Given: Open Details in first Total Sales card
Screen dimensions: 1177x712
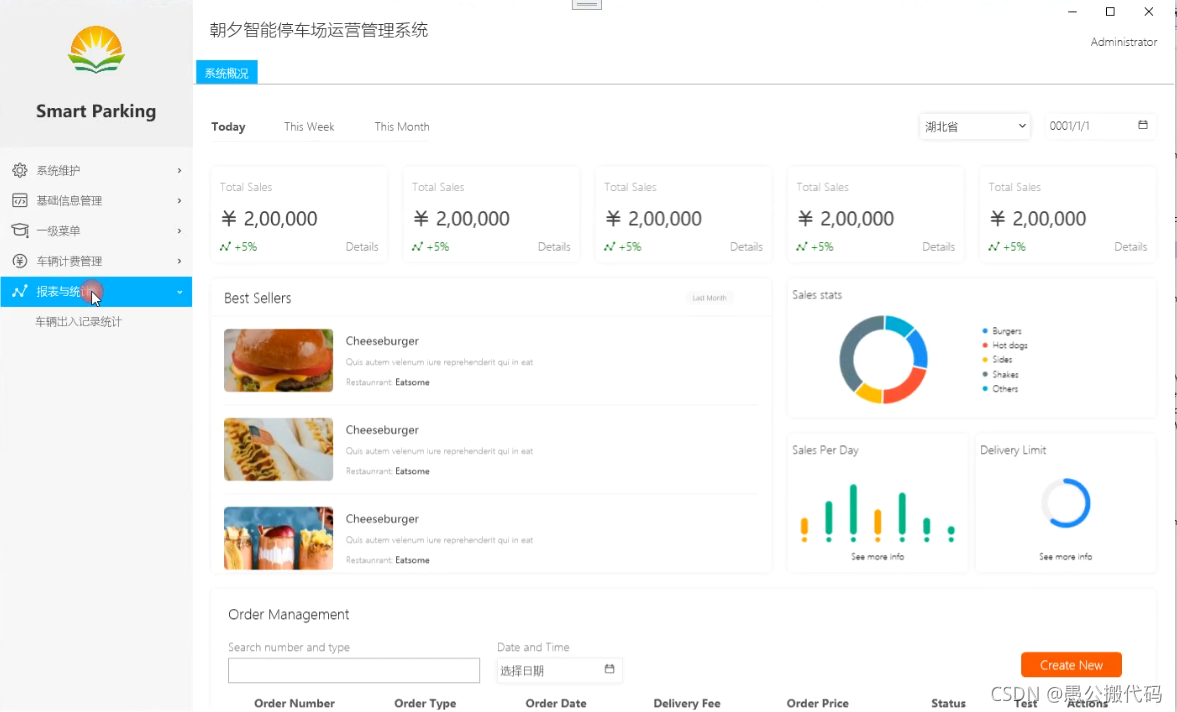Looking at the screenshot, I should (362, 247).
